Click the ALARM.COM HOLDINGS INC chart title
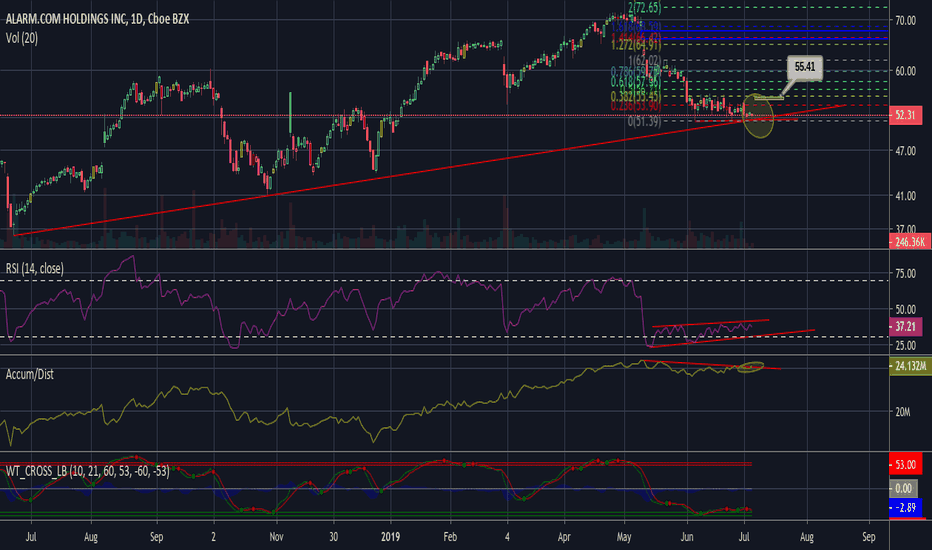932x550 pixels. coord(97,19)
